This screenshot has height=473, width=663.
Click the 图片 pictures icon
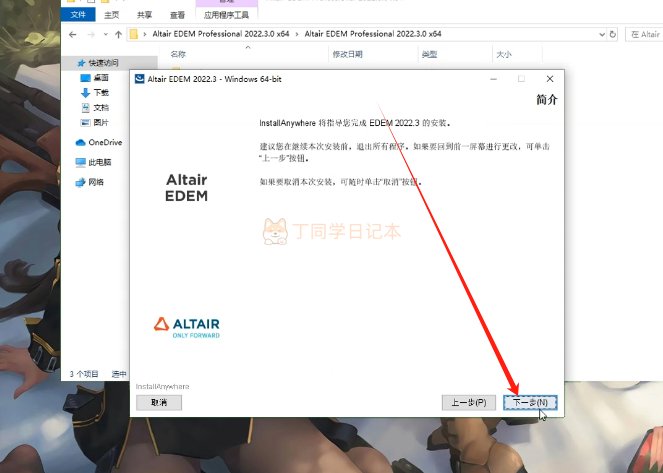85,123
